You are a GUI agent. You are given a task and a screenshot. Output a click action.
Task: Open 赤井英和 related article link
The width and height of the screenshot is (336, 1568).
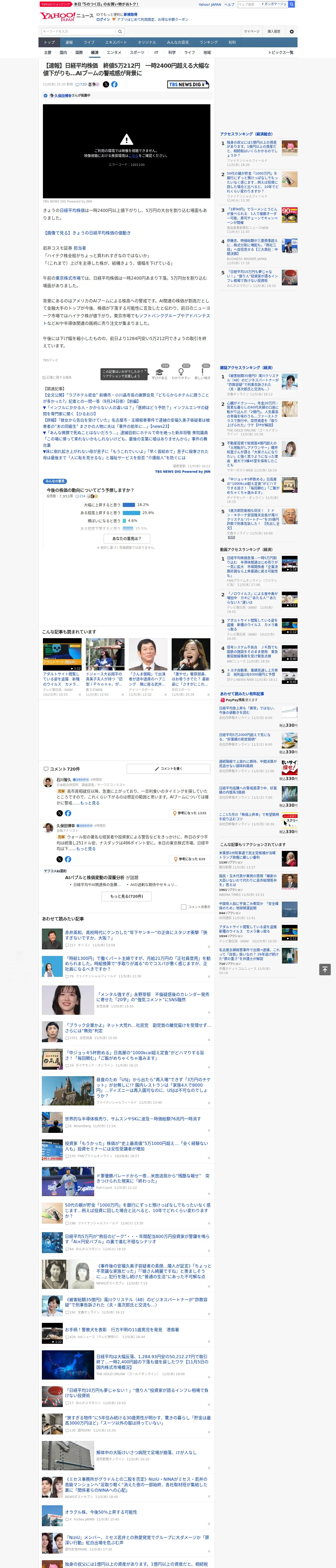click(136, 935)
